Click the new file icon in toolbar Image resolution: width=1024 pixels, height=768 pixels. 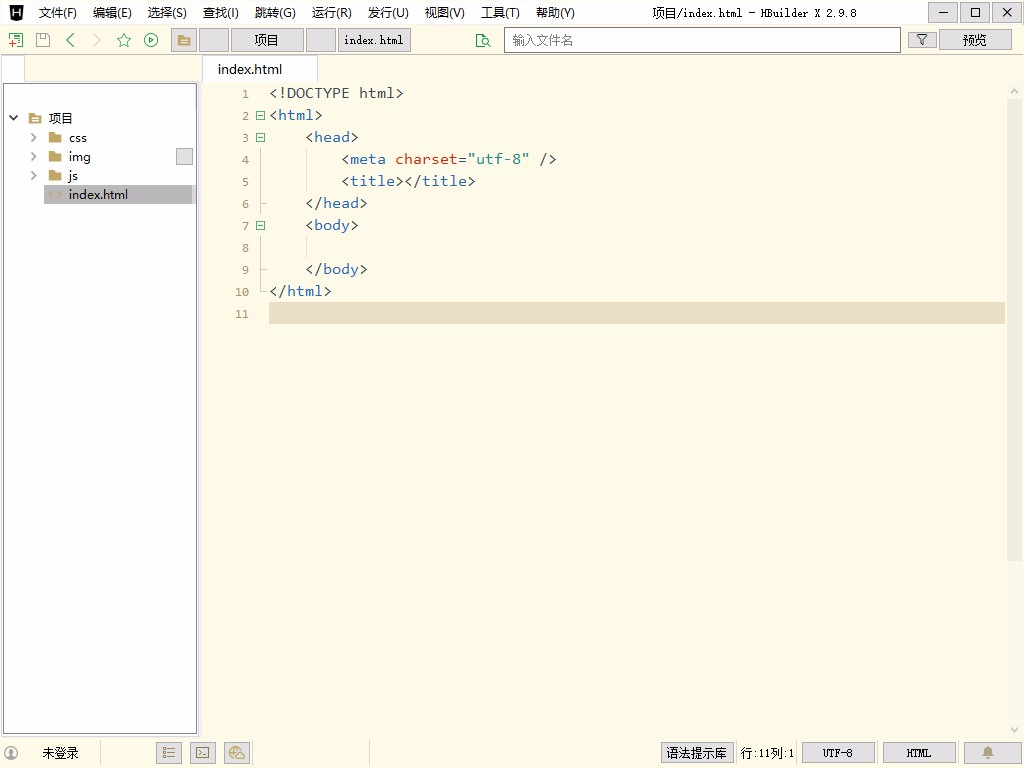15,40
